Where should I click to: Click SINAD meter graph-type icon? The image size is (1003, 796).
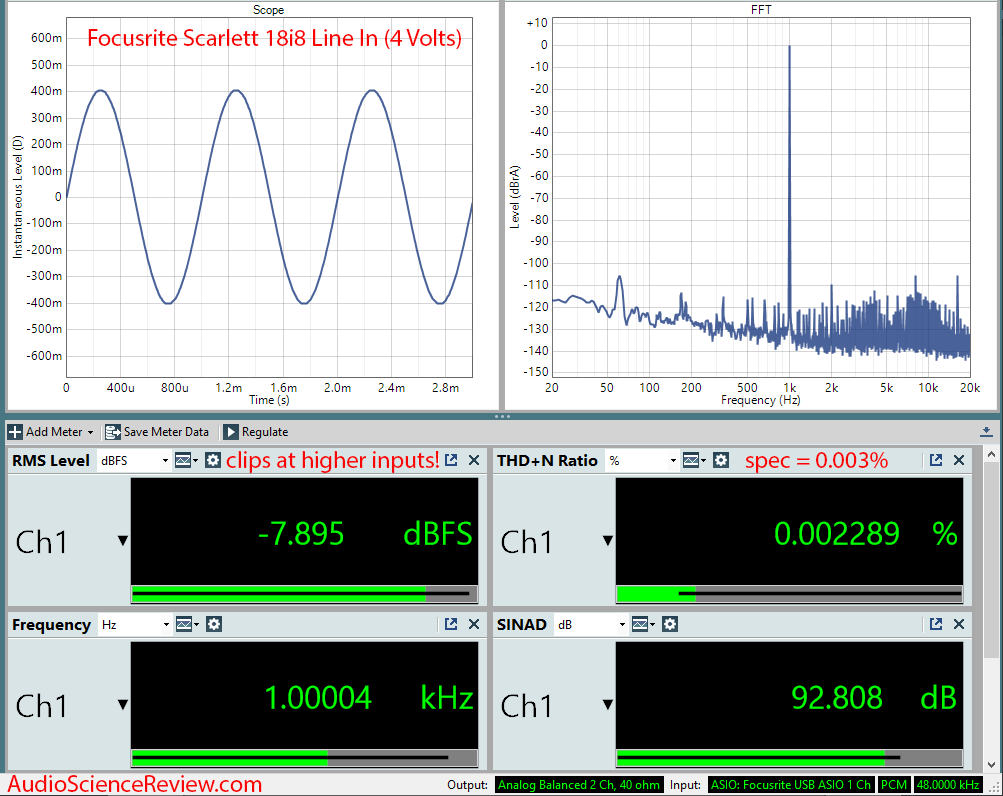tap(643, 624)
